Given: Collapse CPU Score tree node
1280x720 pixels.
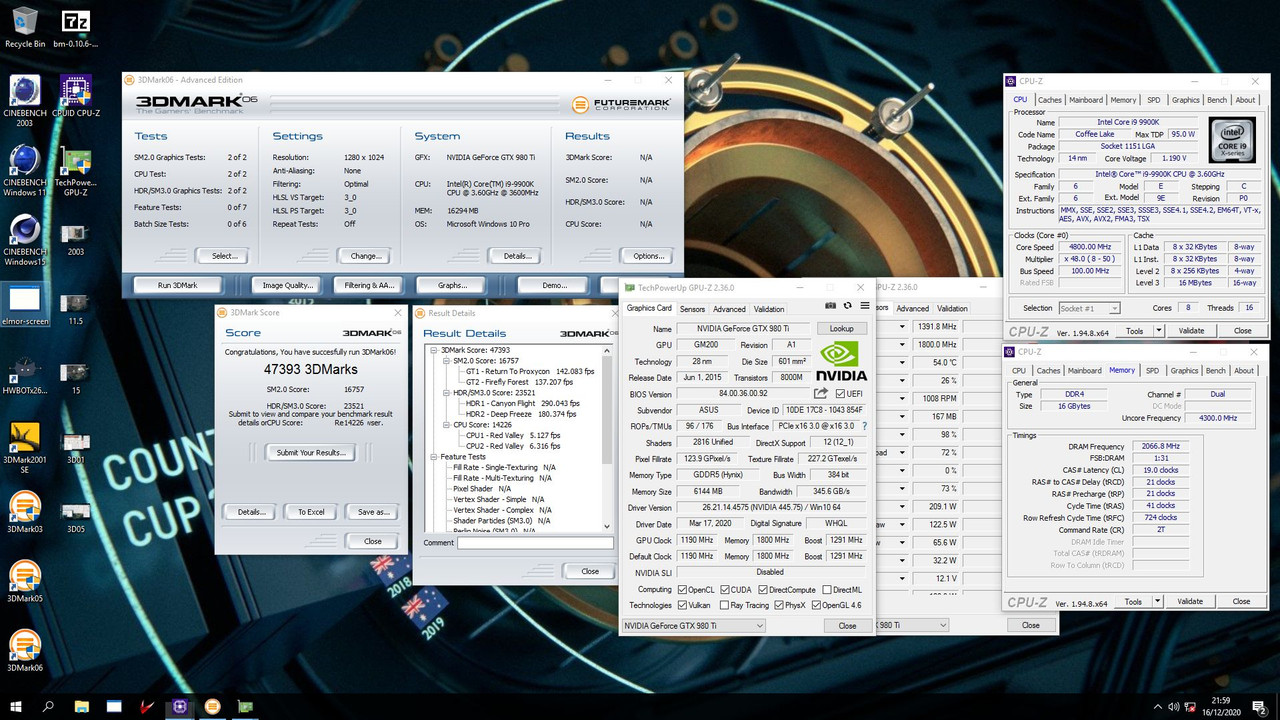Looking at the screenshot, I should click(445, 425).
